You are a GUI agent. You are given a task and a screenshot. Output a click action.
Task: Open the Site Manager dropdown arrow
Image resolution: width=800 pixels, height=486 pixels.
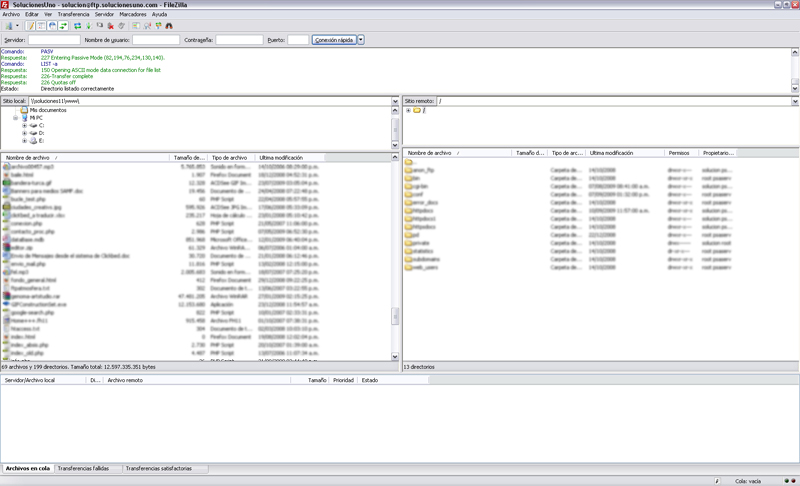click(17, 25)
